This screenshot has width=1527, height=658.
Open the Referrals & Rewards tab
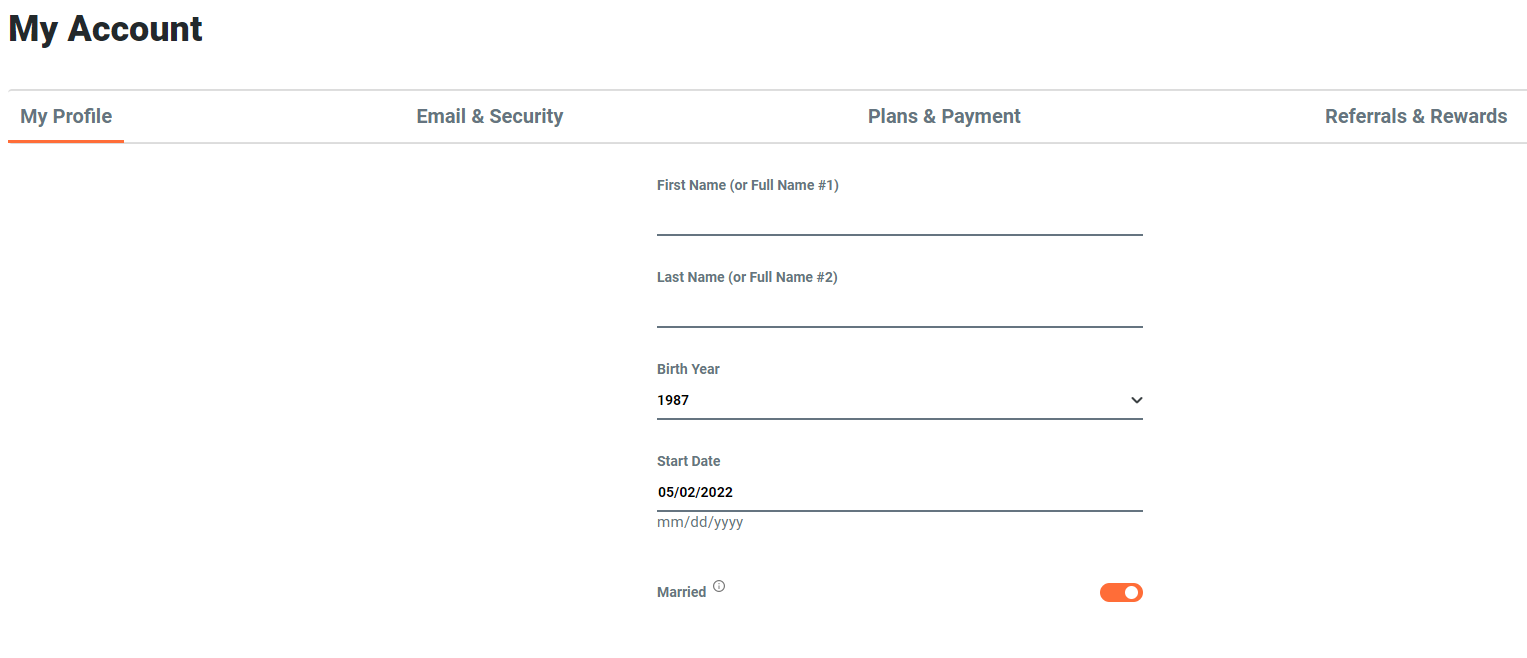pos(1415,116)
